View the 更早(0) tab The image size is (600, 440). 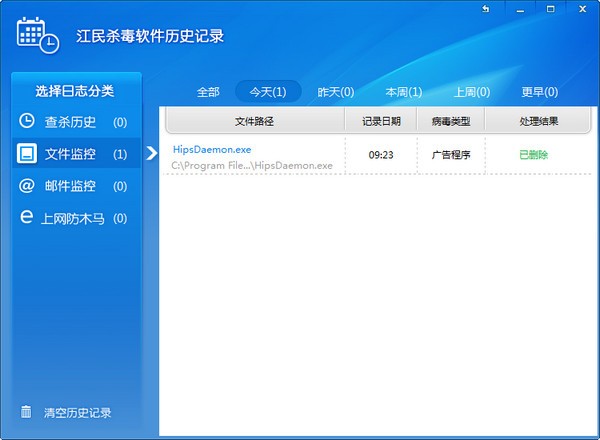pyautogui.click(x=539, y=92)
